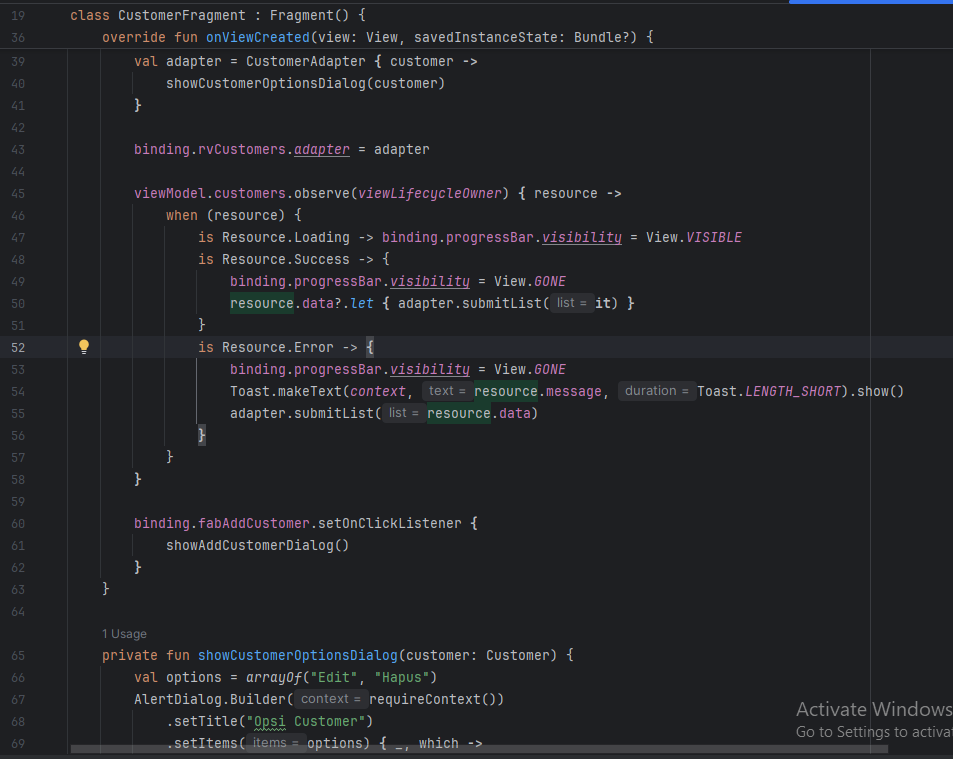Click the underlined adapter property on line 43
The height and width of the screenshot is (759, 953).
pos(322,149)
